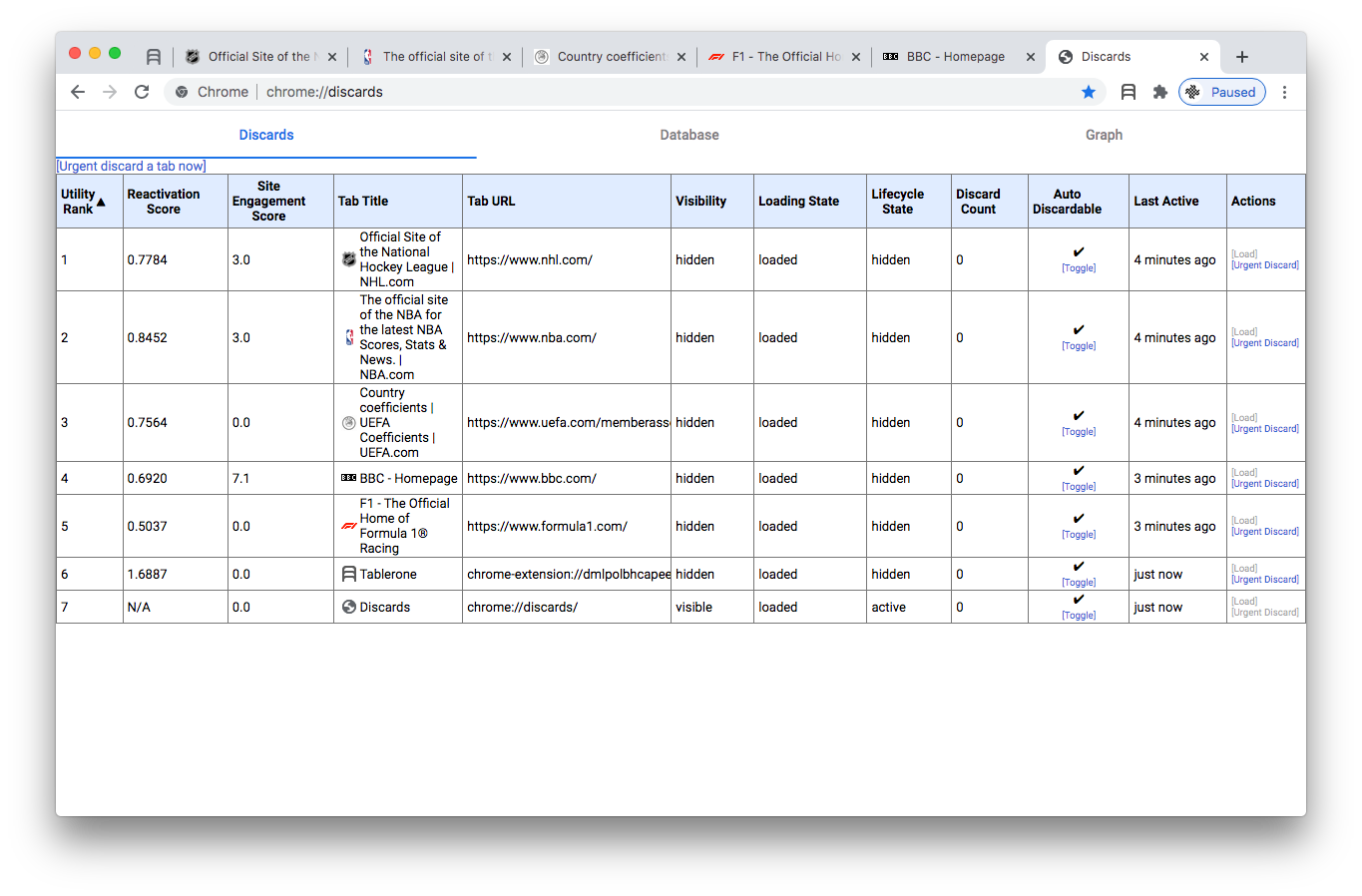This screenshot has height=896, width=1362.
Task: Click the Paused profile button
Action: 1222,92
